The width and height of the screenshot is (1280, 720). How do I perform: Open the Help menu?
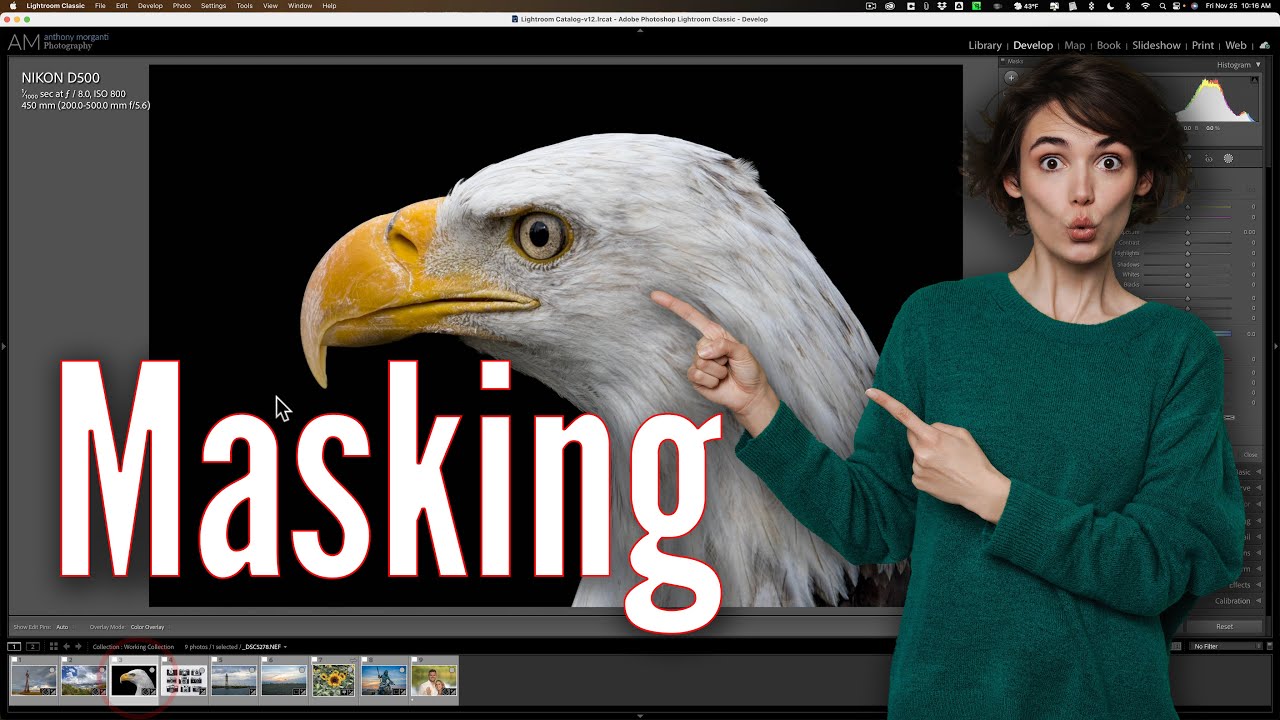point(329,6)
